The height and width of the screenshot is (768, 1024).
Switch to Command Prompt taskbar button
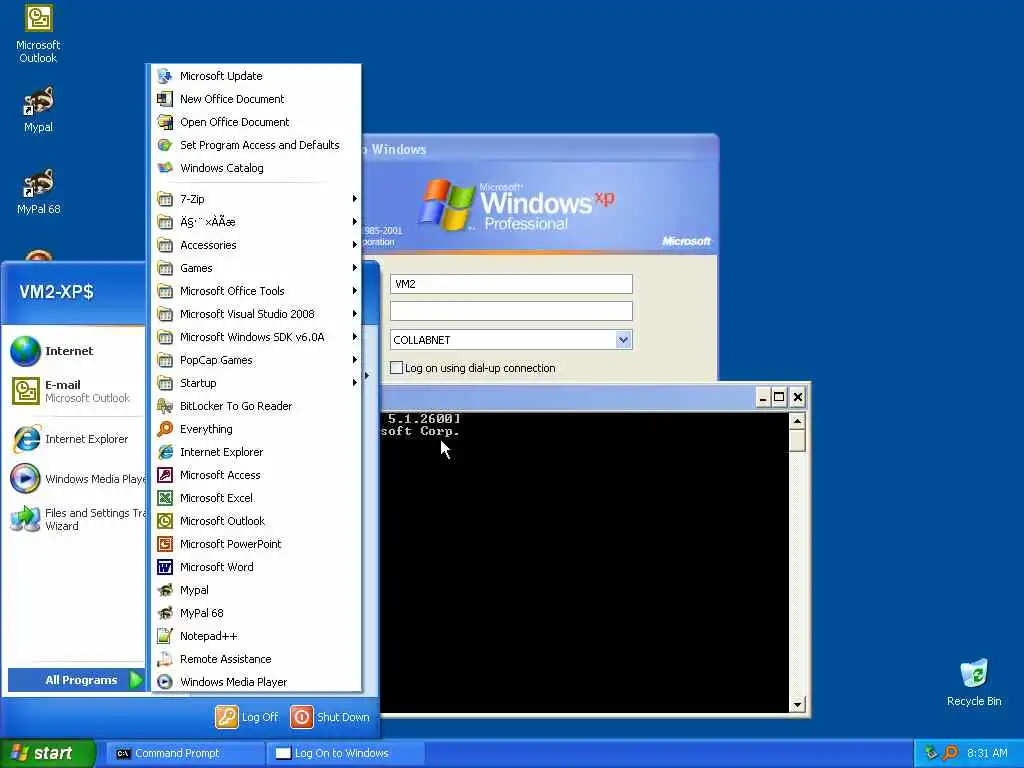[x=185, y=753]
